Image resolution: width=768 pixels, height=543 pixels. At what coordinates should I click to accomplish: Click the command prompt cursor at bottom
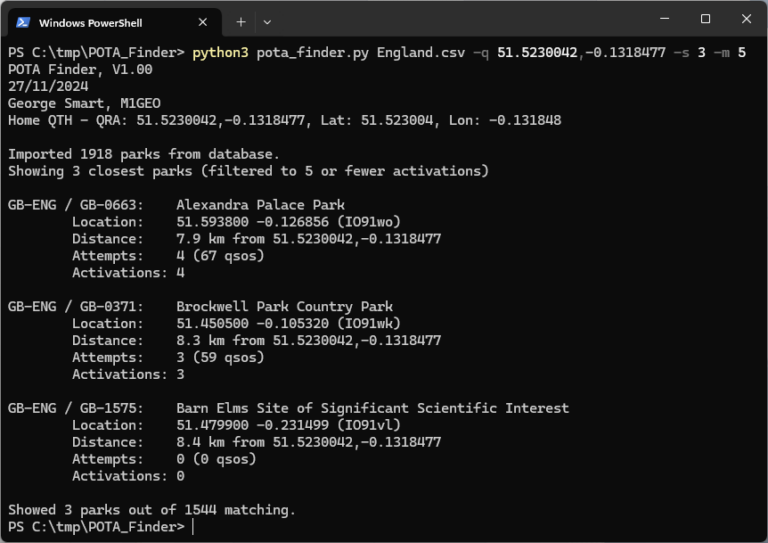coord(193,527)
